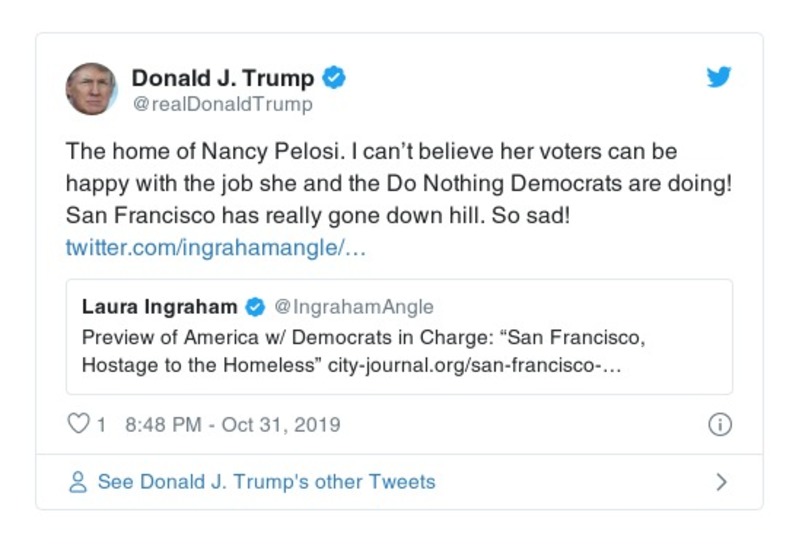The width and height of the screenshot is (799, 560).
Task: Click the Twitter bird logo icon
Action: coord(719,78)
